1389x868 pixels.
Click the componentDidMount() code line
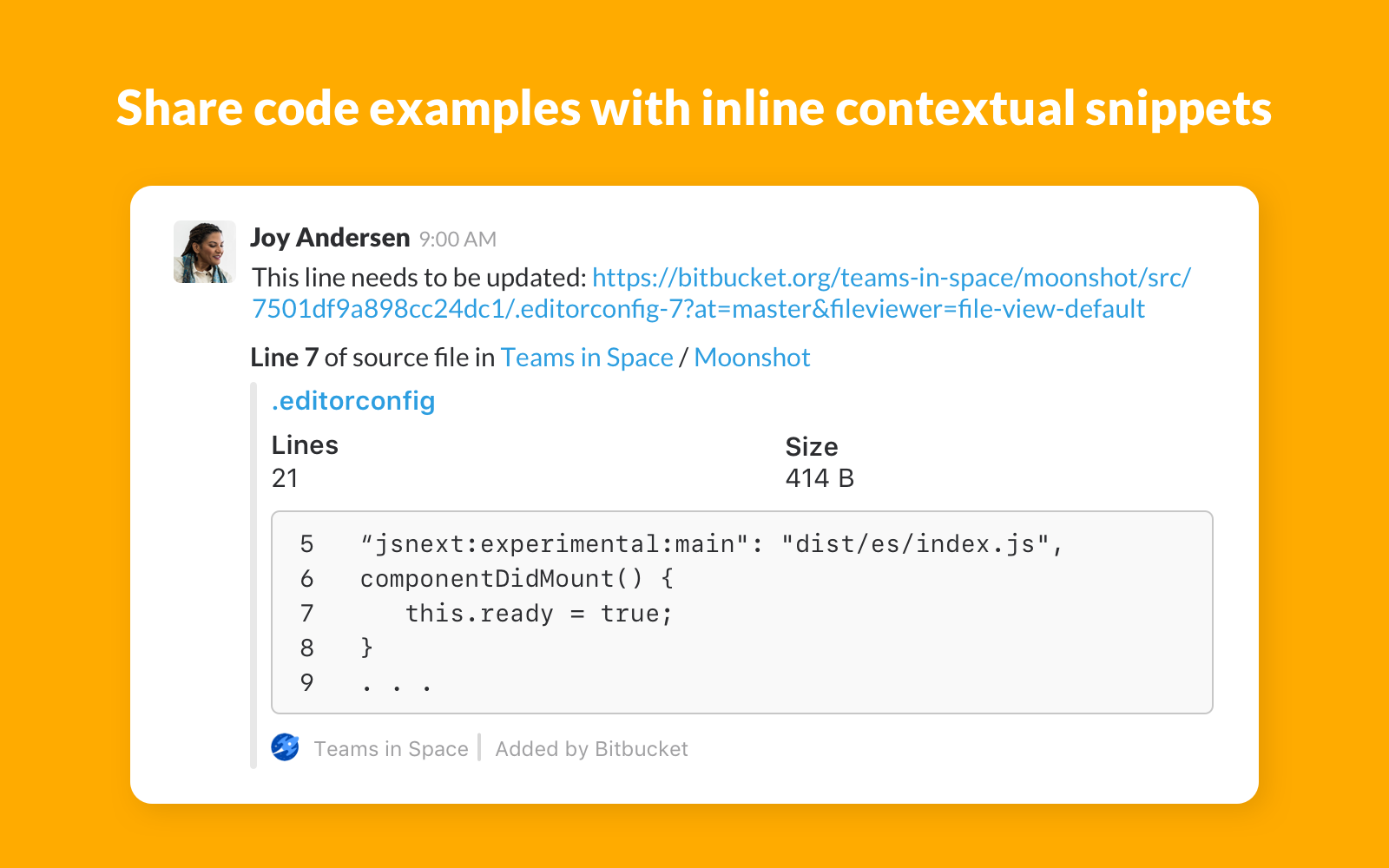coord(517,579)
